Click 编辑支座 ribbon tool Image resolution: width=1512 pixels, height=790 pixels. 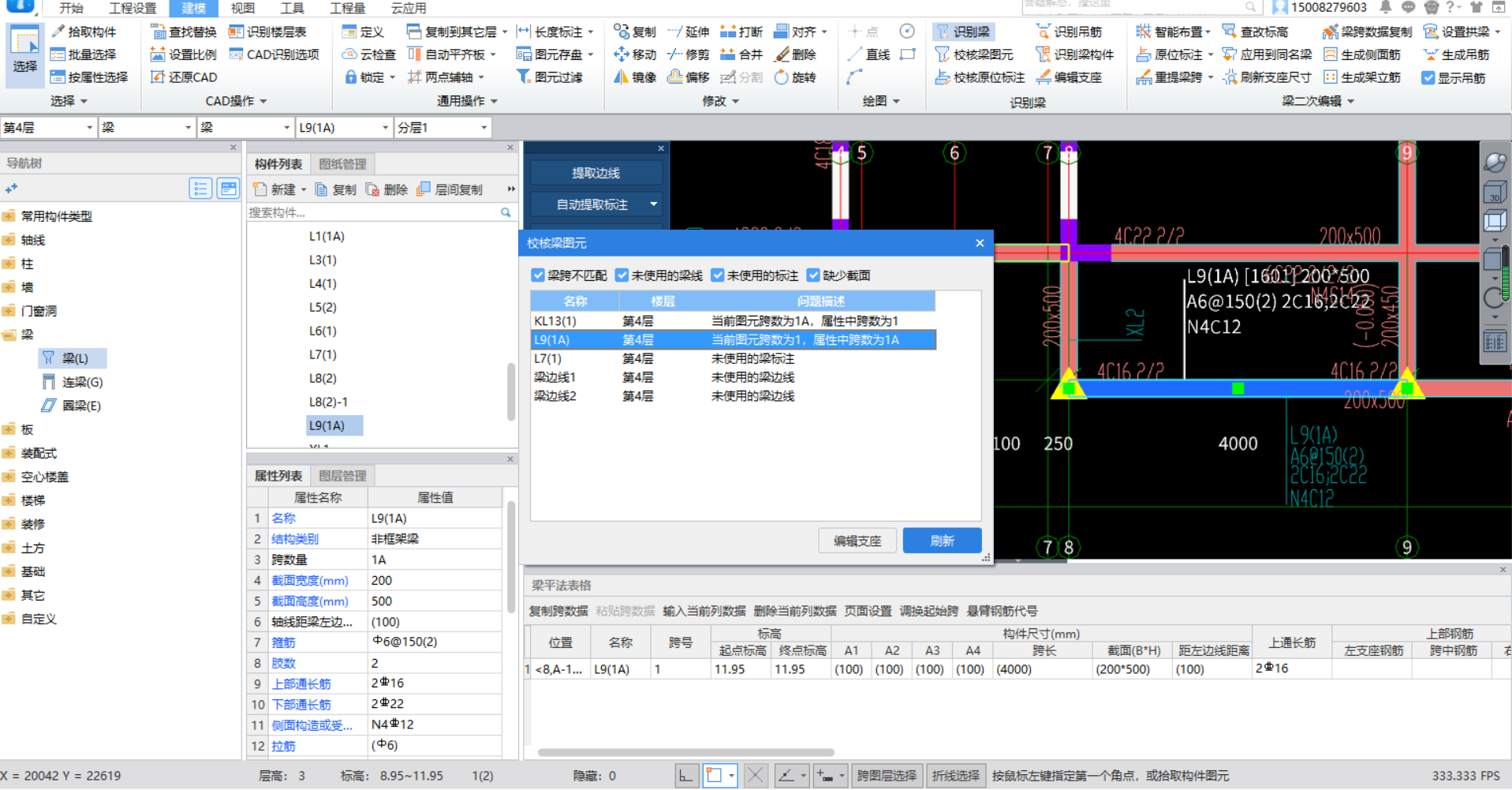pyautogui.click(x=1069, y=77)
